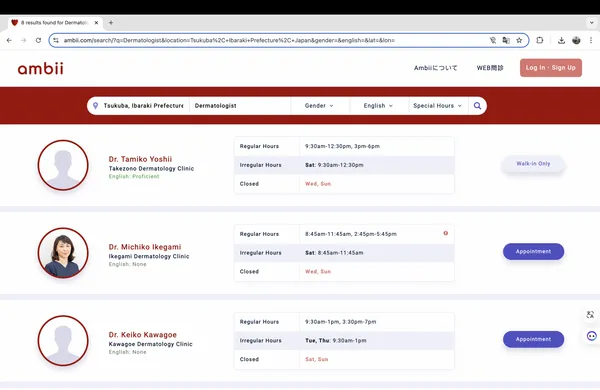Screen dimensions: 600x390
Task: Click the Tsukuba location input field
Action: (143, 106)
